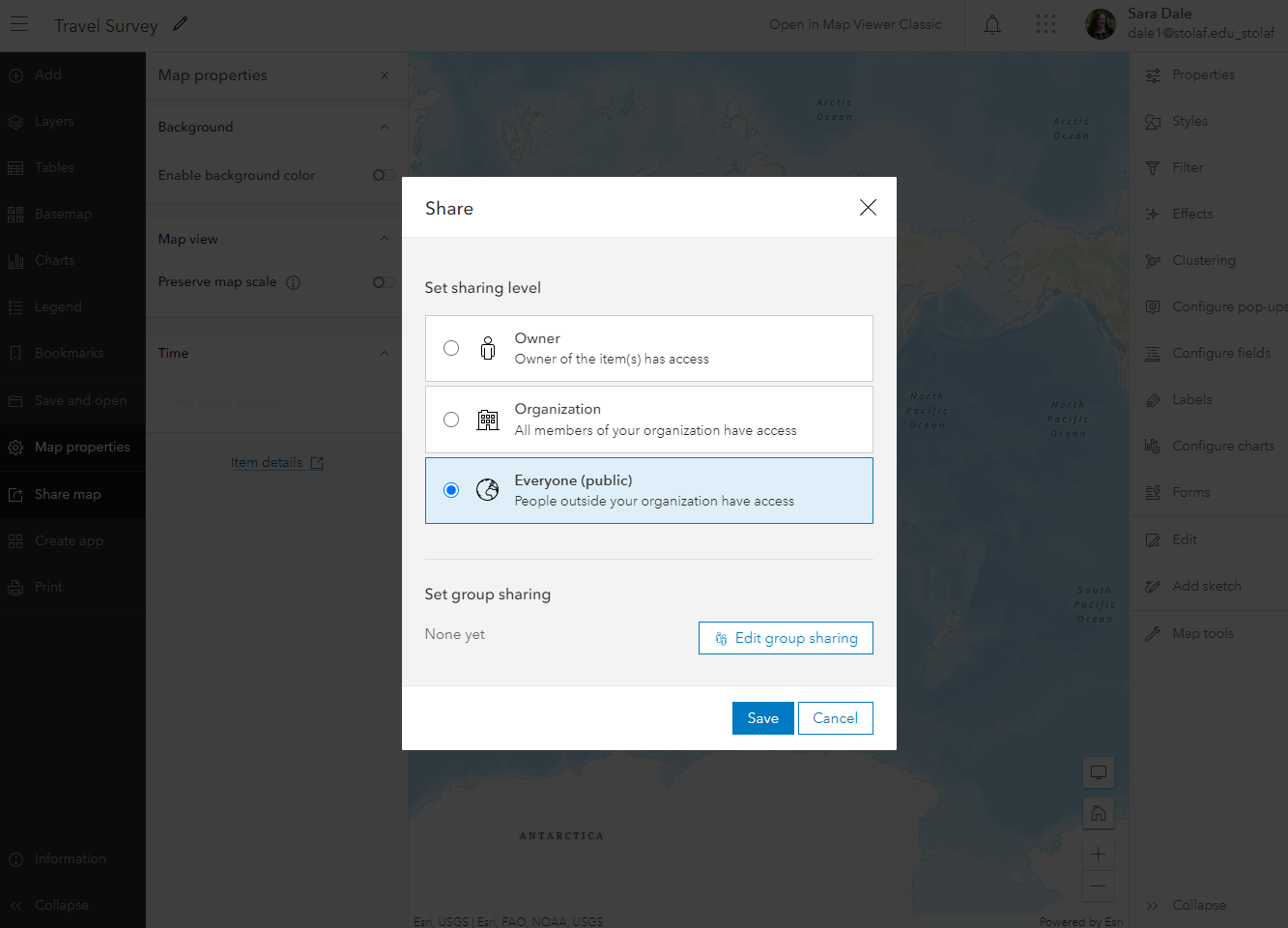Open Share map in sidebar

click(x=68, y=494)
